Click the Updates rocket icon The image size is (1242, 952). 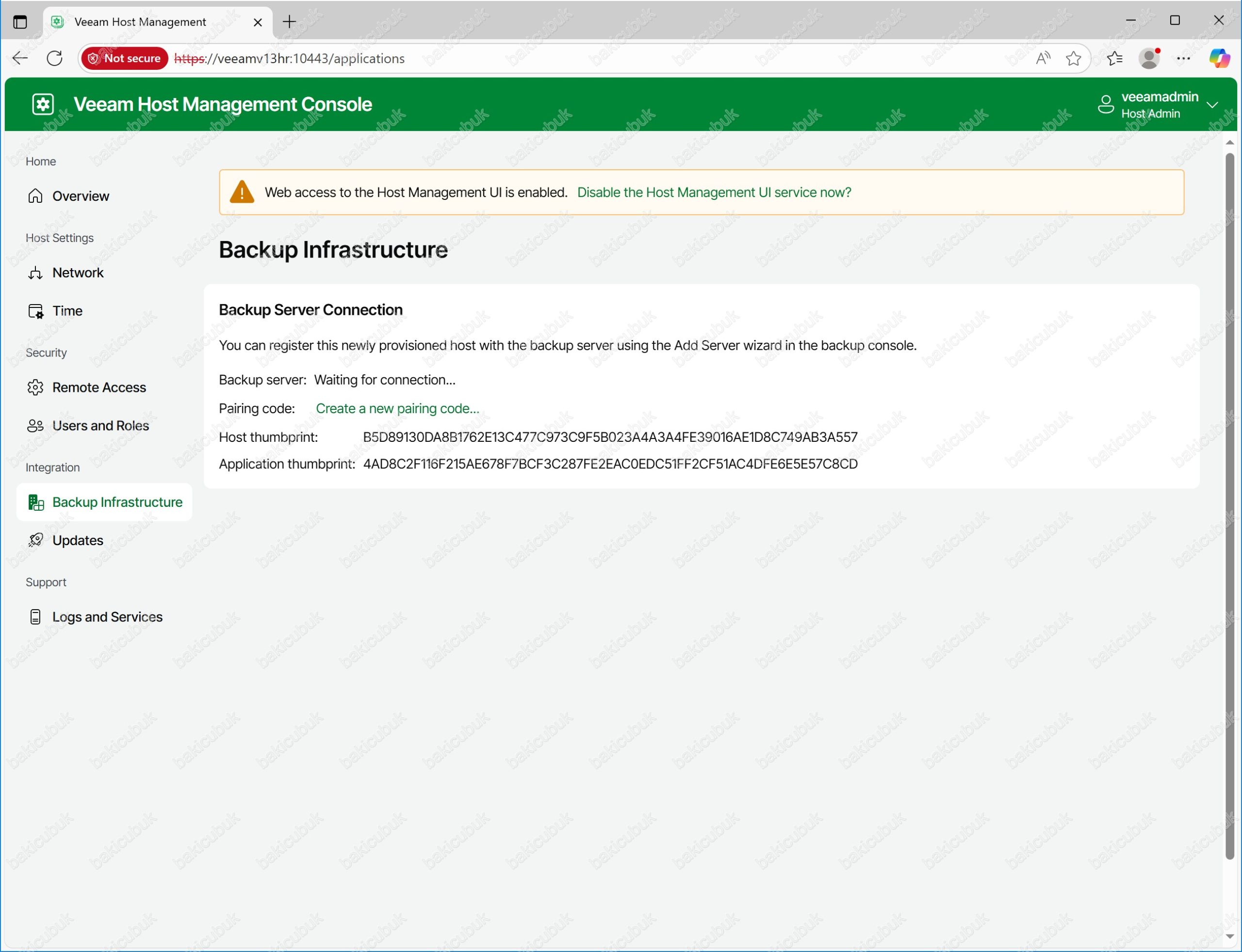pyautogui.click(x=35, y=540)
